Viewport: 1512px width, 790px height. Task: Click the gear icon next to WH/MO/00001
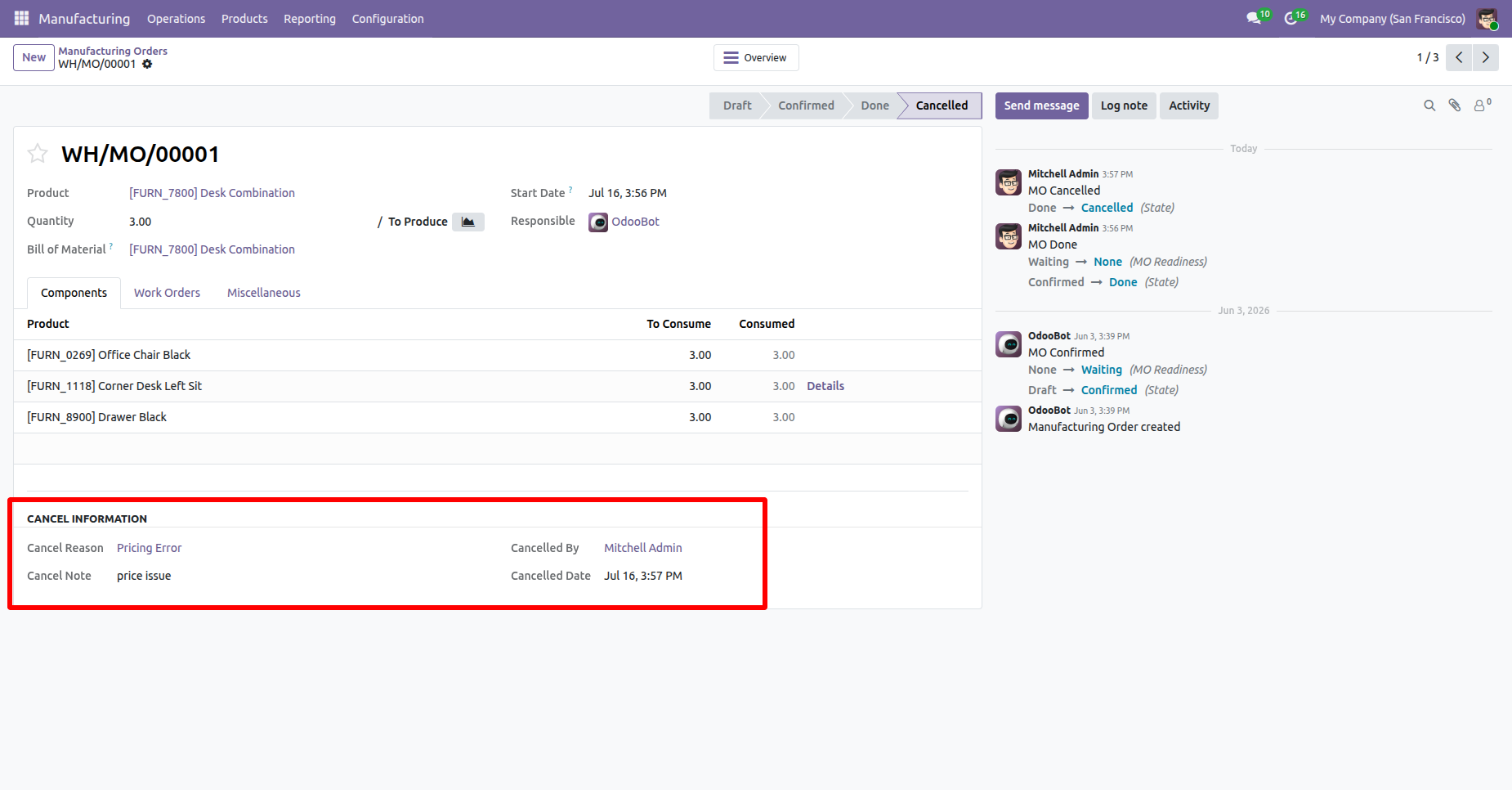click(147, 64)
